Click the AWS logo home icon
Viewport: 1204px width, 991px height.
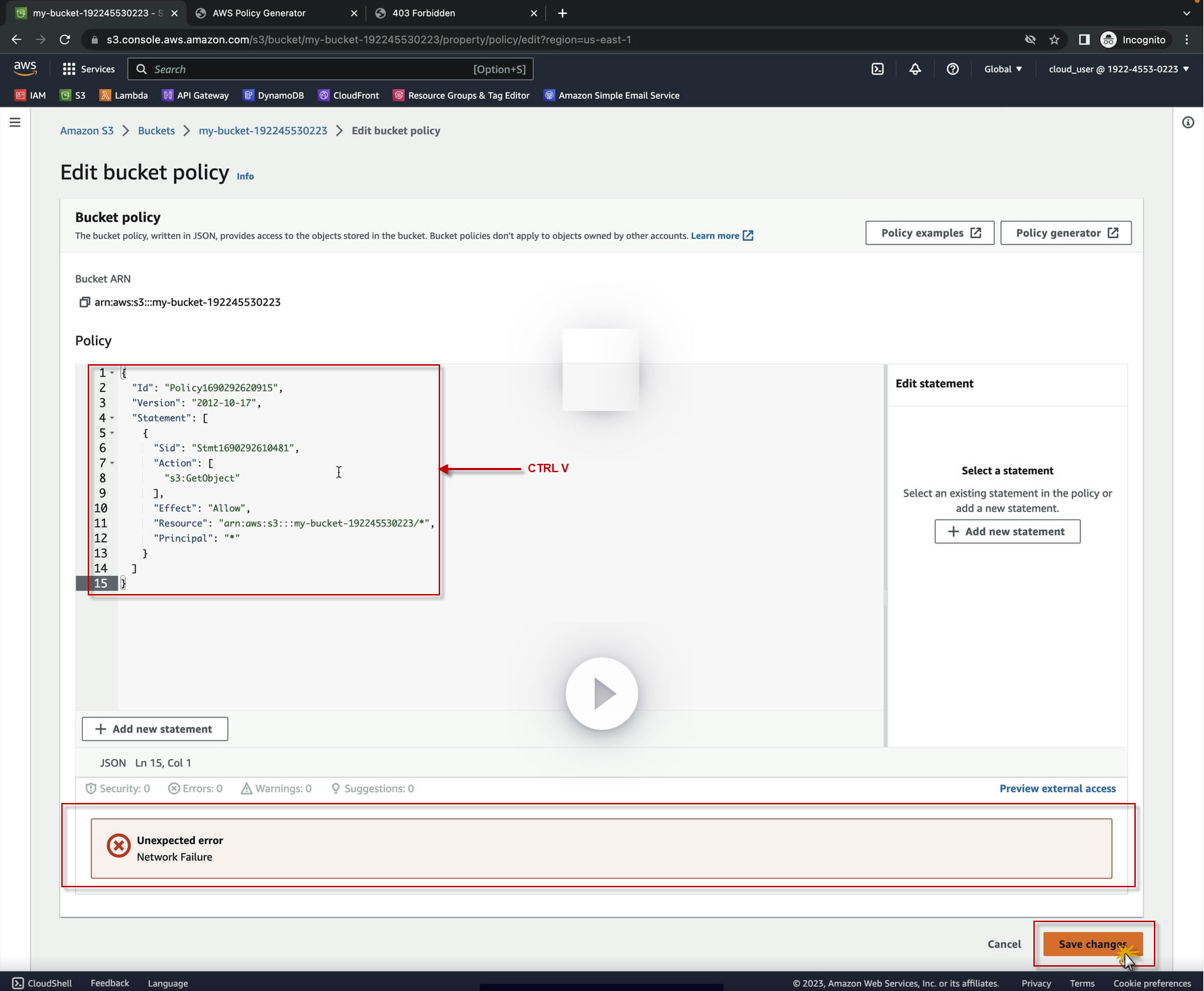(25, 68)
